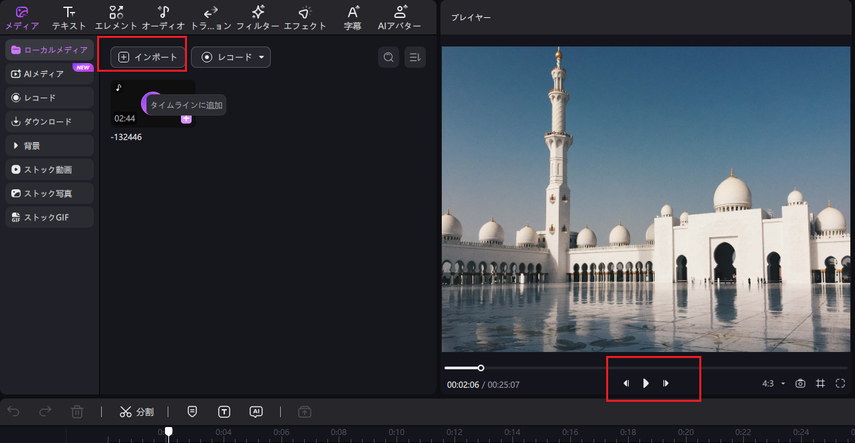Click the 00:02:06 current time text
This screenshot has width=855, height=443.
click(x=463, y=385)
